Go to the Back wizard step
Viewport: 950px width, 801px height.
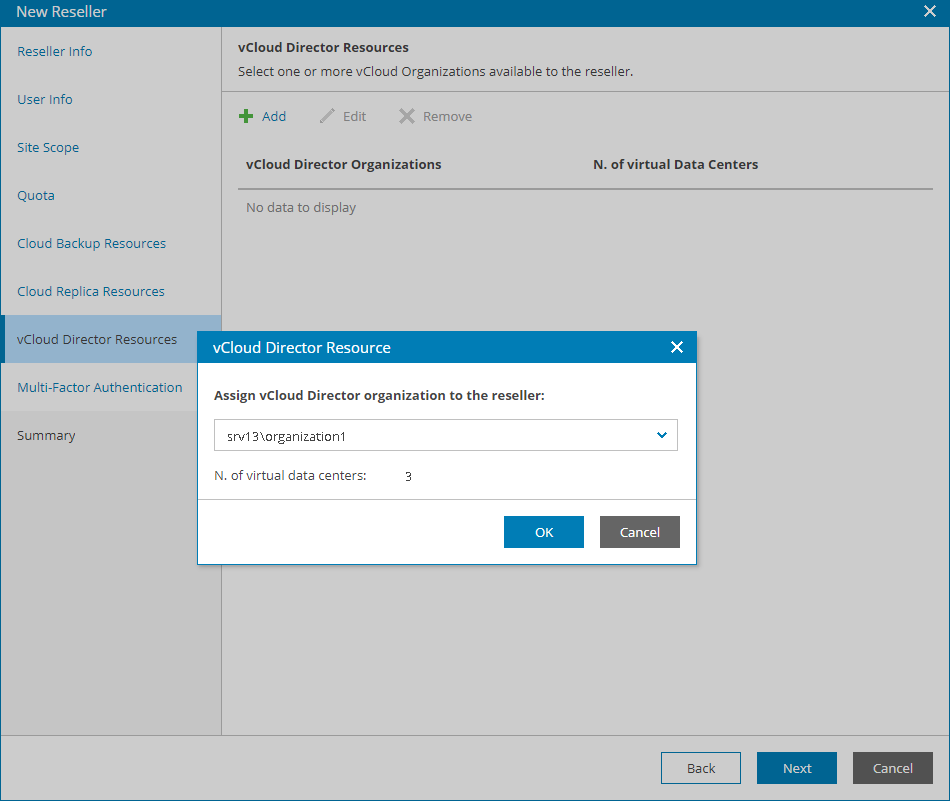pos(700,768)
